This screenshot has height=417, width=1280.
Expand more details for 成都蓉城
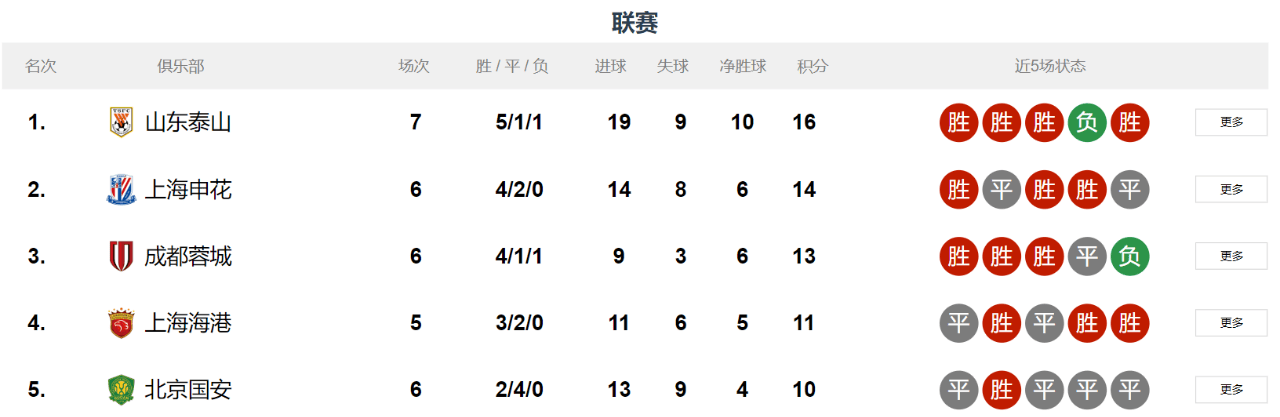coord(1231,256)
